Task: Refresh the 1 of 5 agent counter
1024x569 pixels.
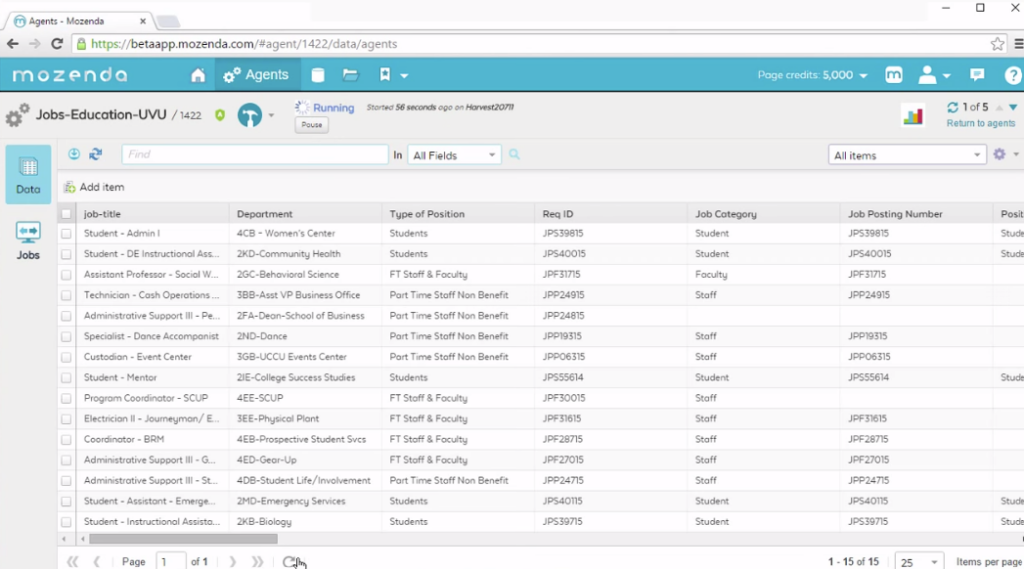Action: (x=952, y=107)
